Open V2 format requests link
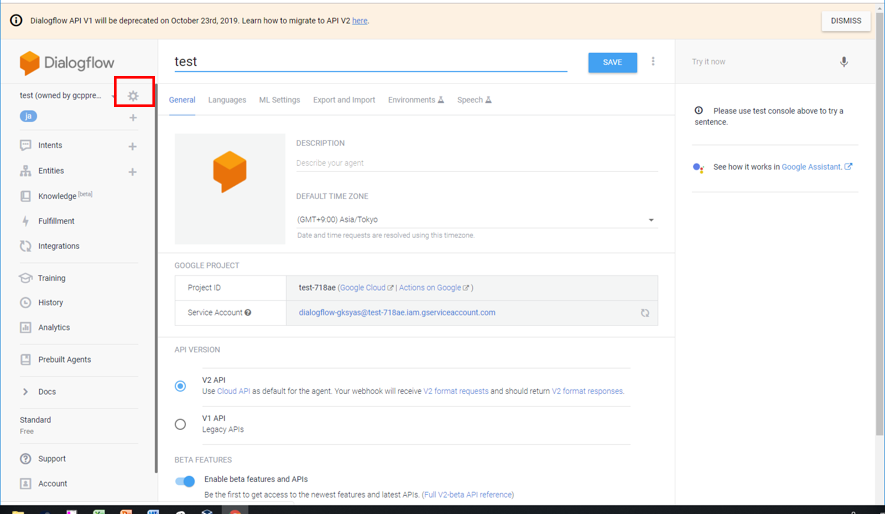The image size is (885, 514). [455, 391]
